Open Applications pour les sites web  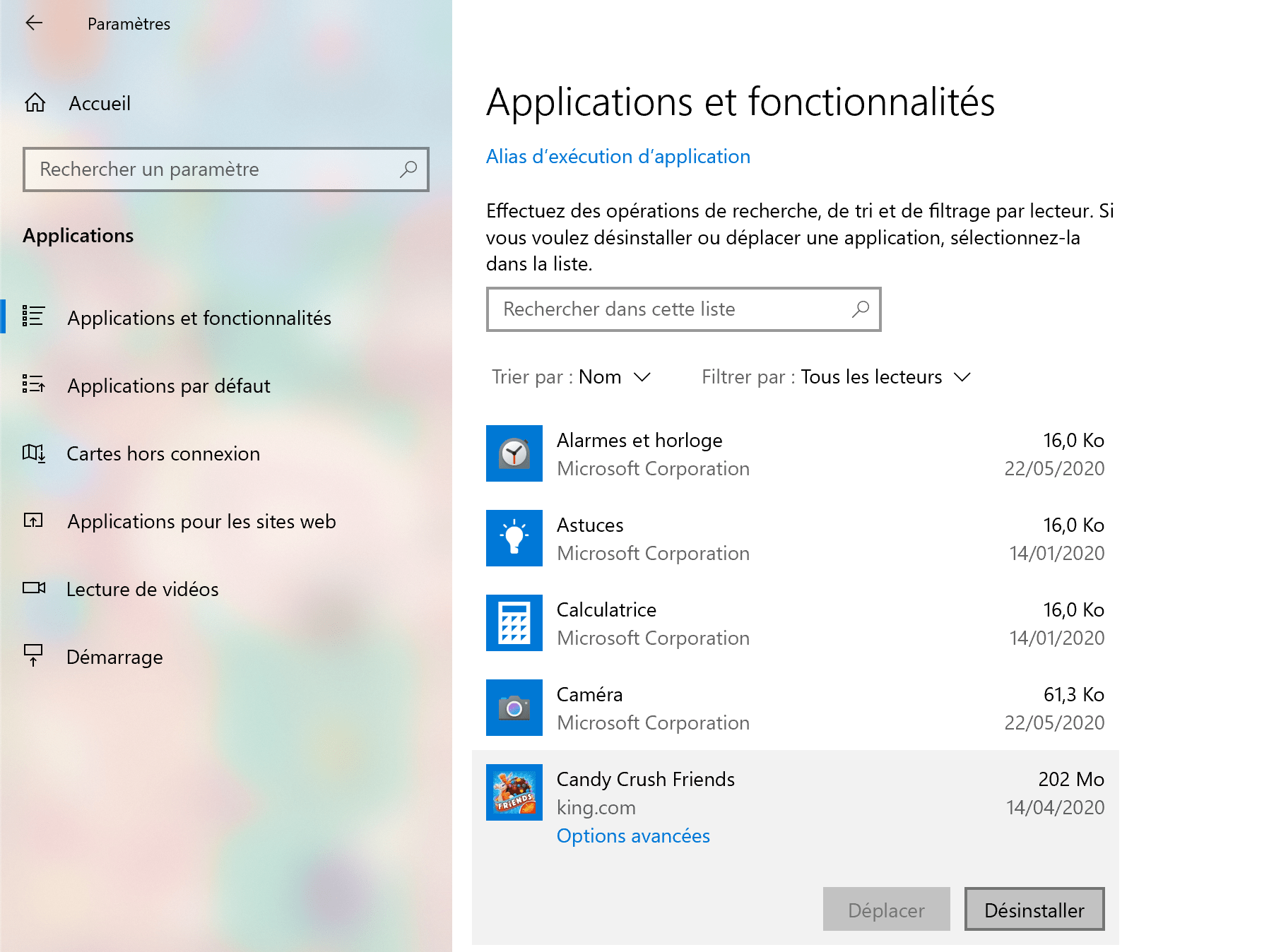(x=201, y=521)
